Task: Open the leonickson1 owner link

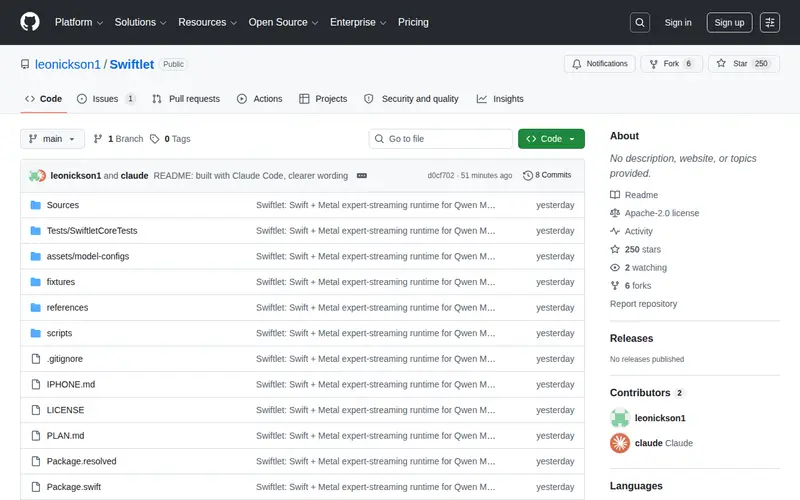Action: [x=68, y=64]
